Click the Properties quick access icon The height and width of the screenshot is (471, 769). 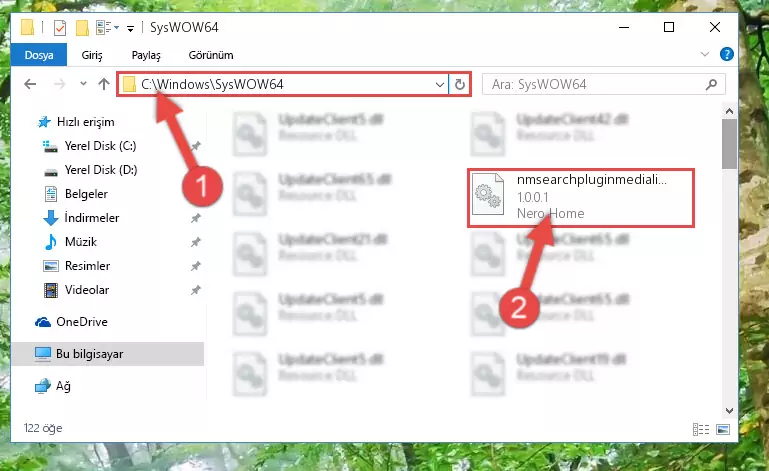(60, 27)
